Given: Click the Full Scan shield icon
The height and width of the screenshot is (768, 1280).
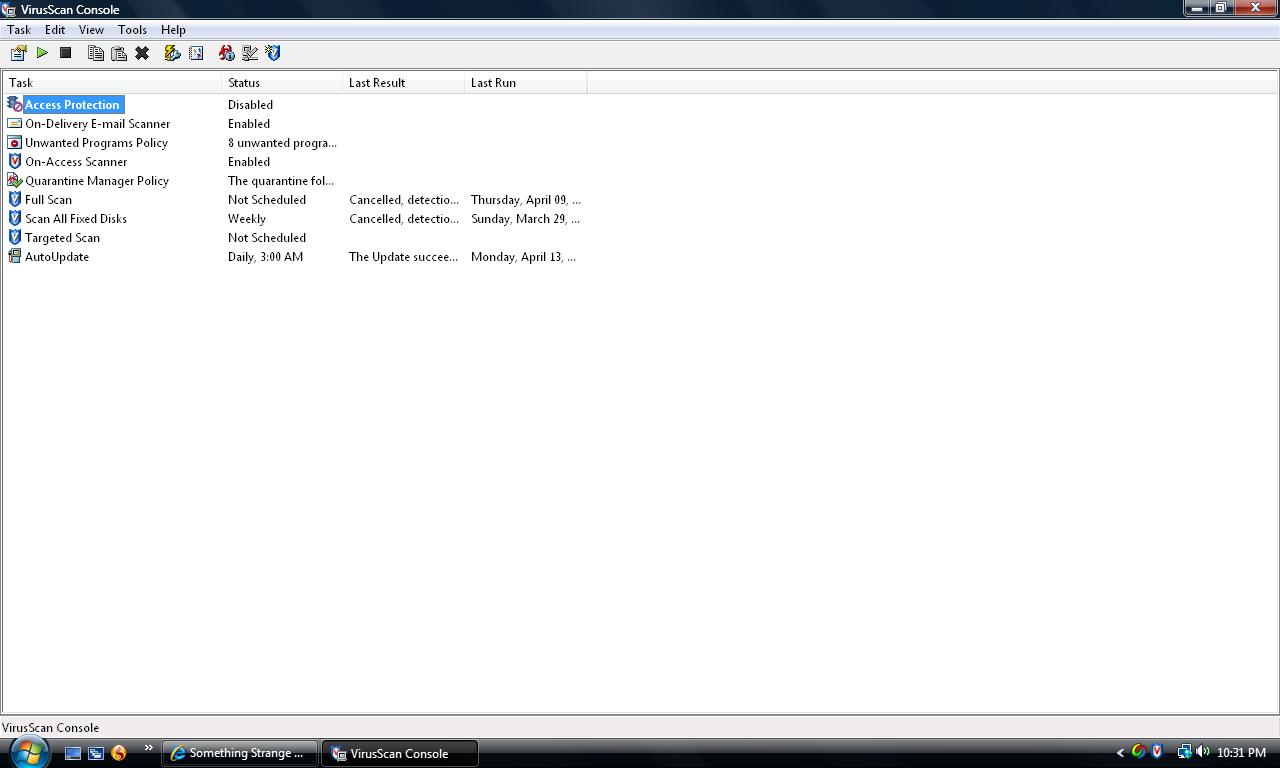Looking at the screenshot, I should point(15,199).
